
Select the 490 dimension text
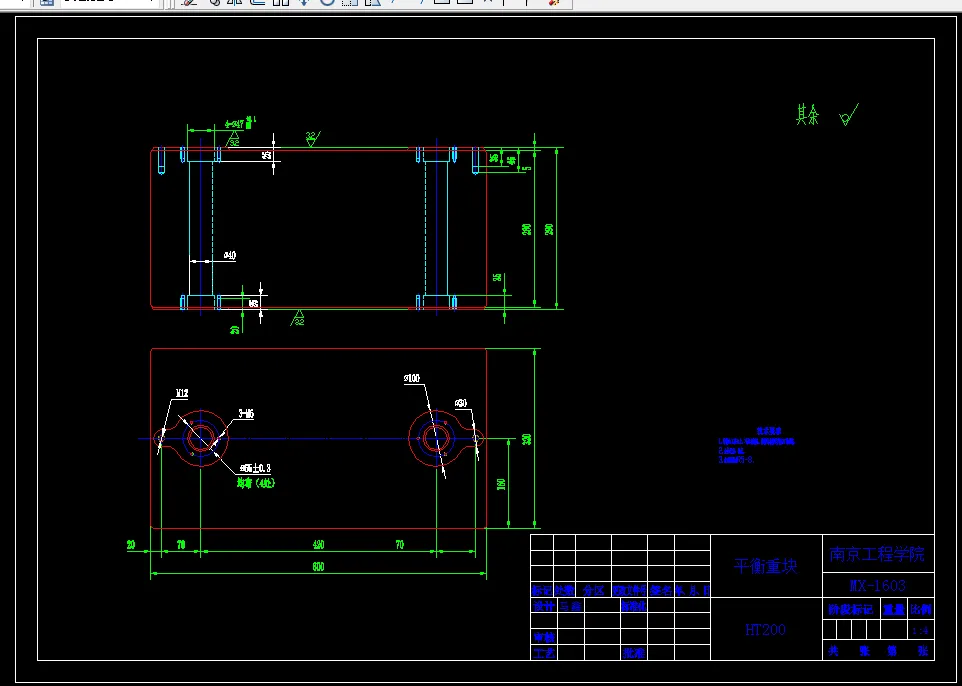tap(318, 545)
